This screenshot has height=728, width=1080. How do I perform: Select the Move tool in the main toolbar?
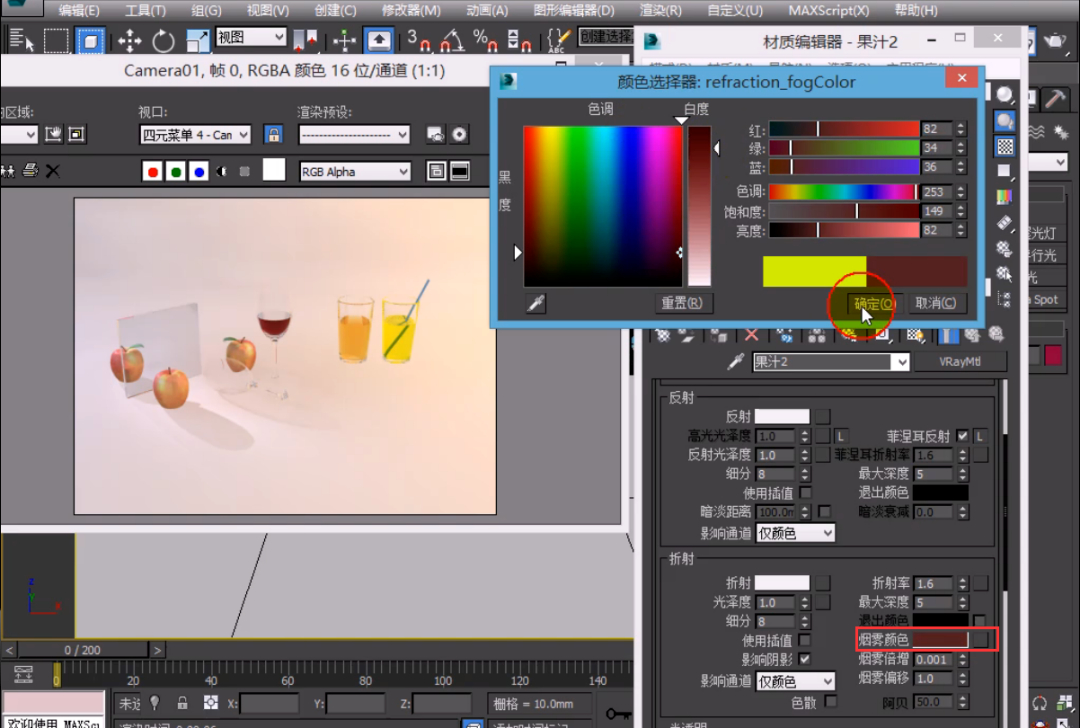[129, 41]
